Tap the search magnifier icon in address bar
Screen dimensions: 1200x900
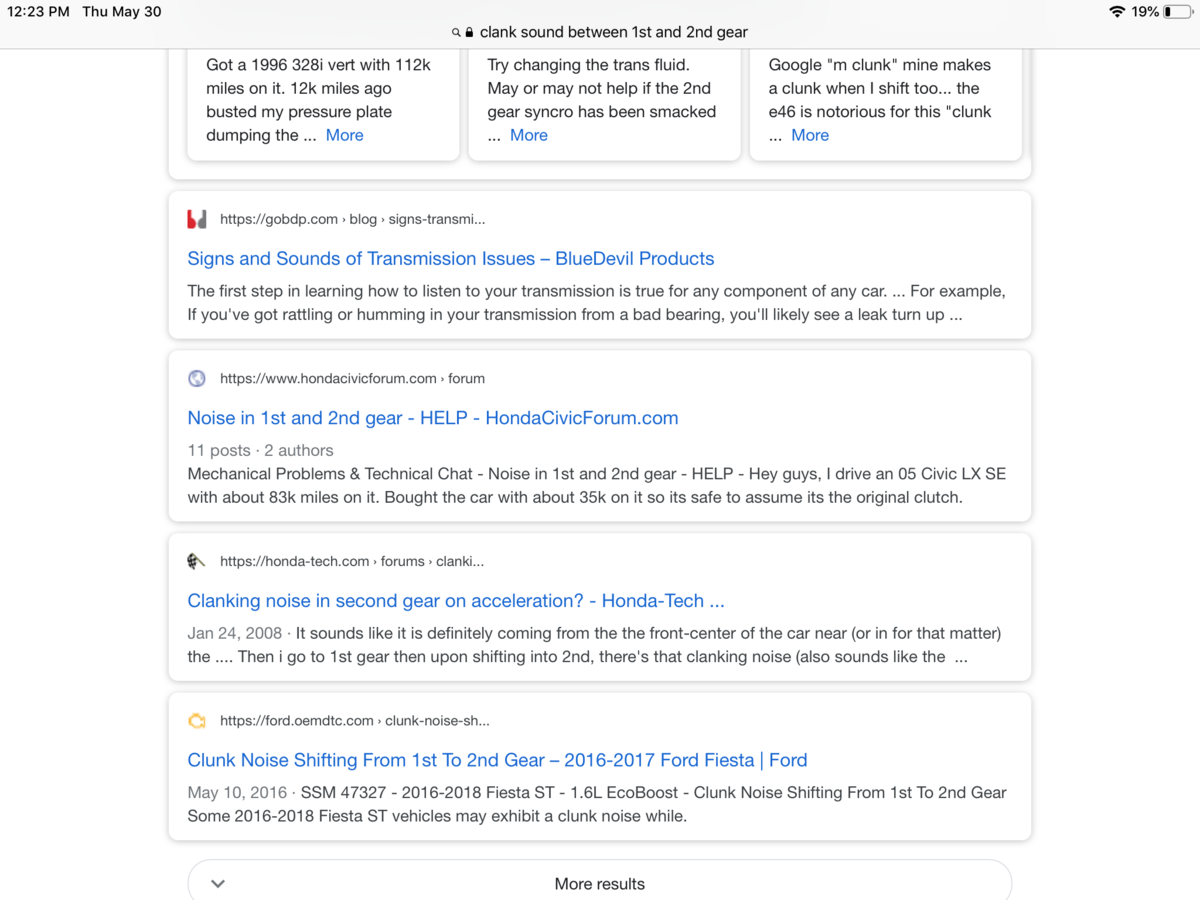[x=456, y=32]
